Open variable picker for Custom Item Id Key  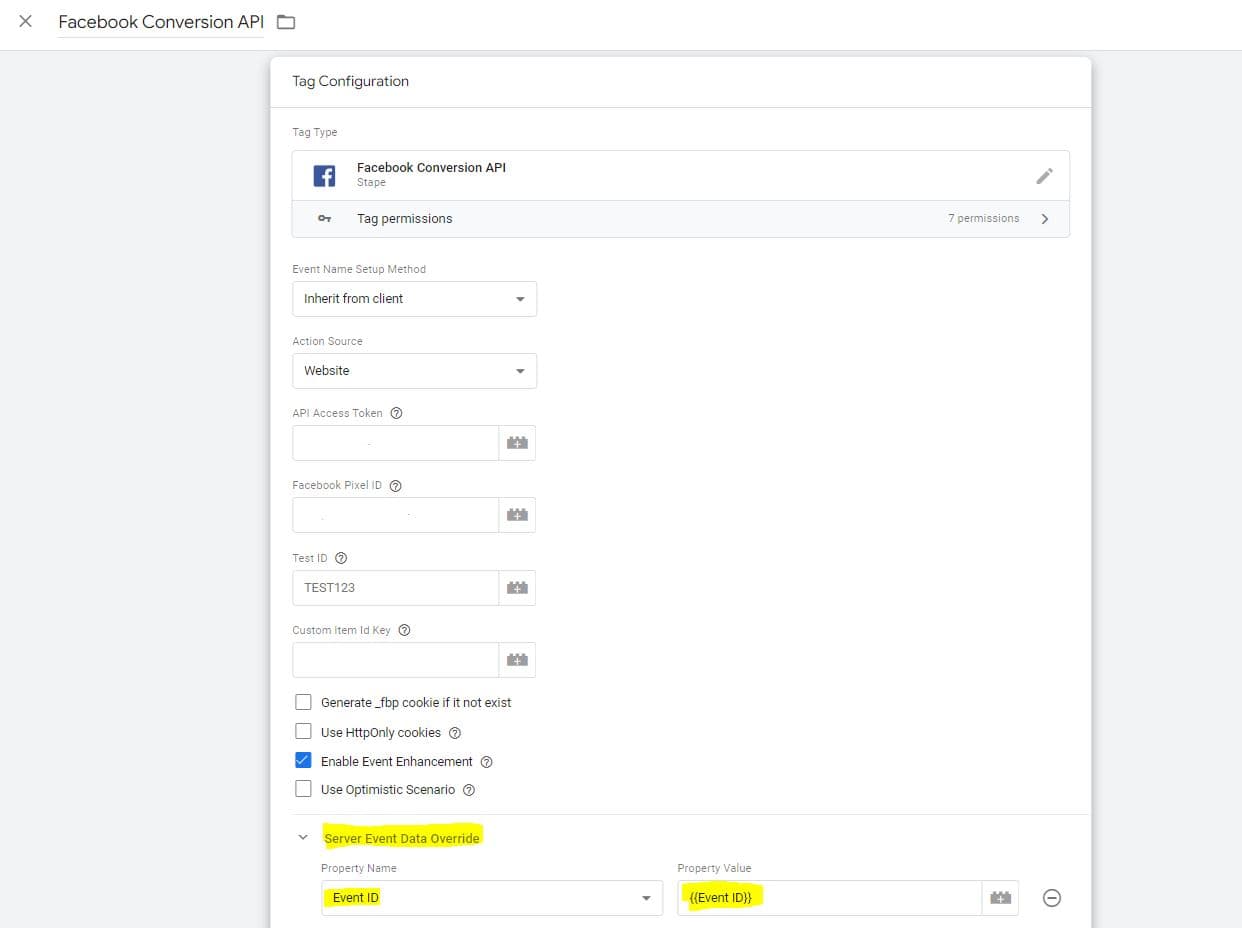517,659
